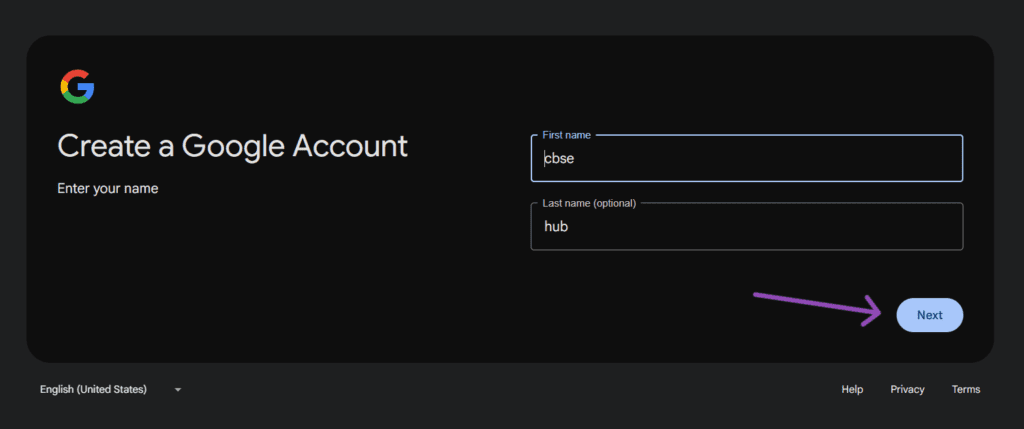The image size is (1024, 429).
Task: Click the purple arrow annotation
Action: (x=815, y=304)
